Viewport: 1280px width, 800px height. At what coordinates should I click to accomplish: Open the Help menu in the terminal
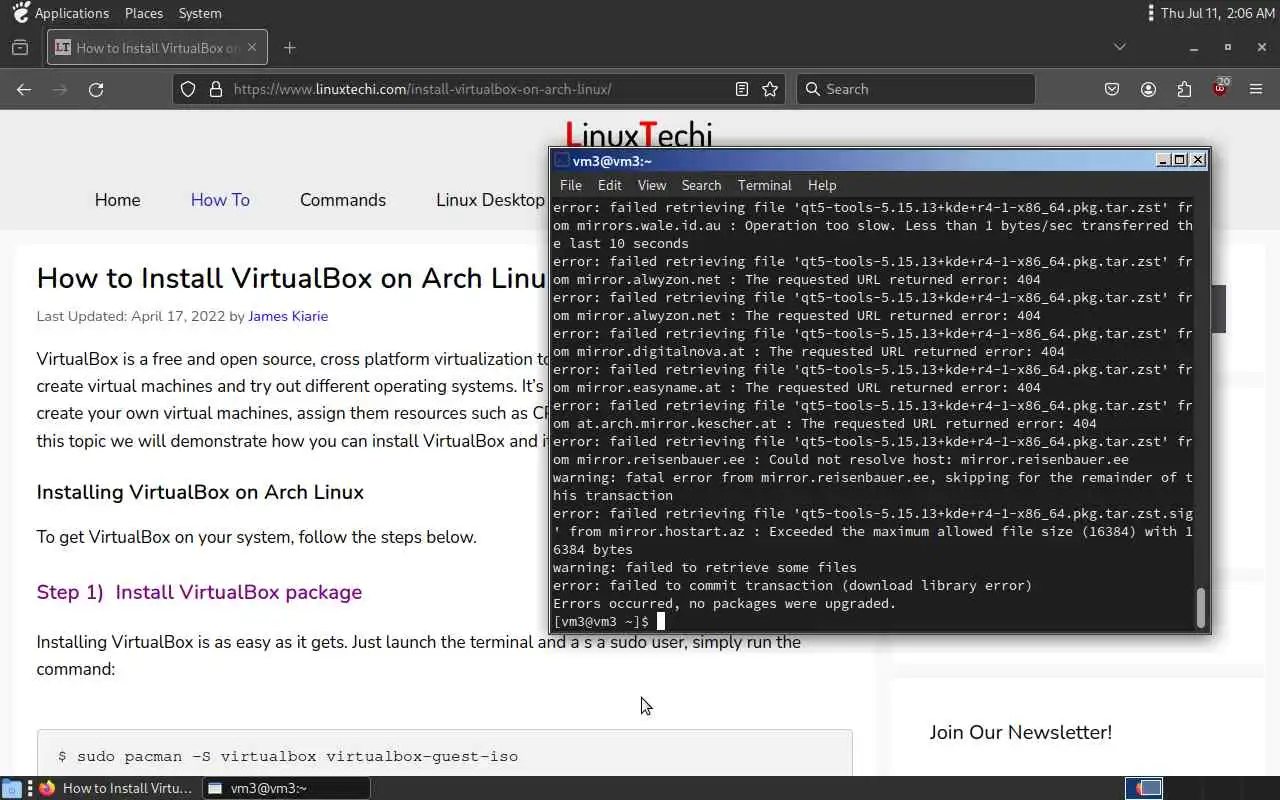click(x=821, y=185)
